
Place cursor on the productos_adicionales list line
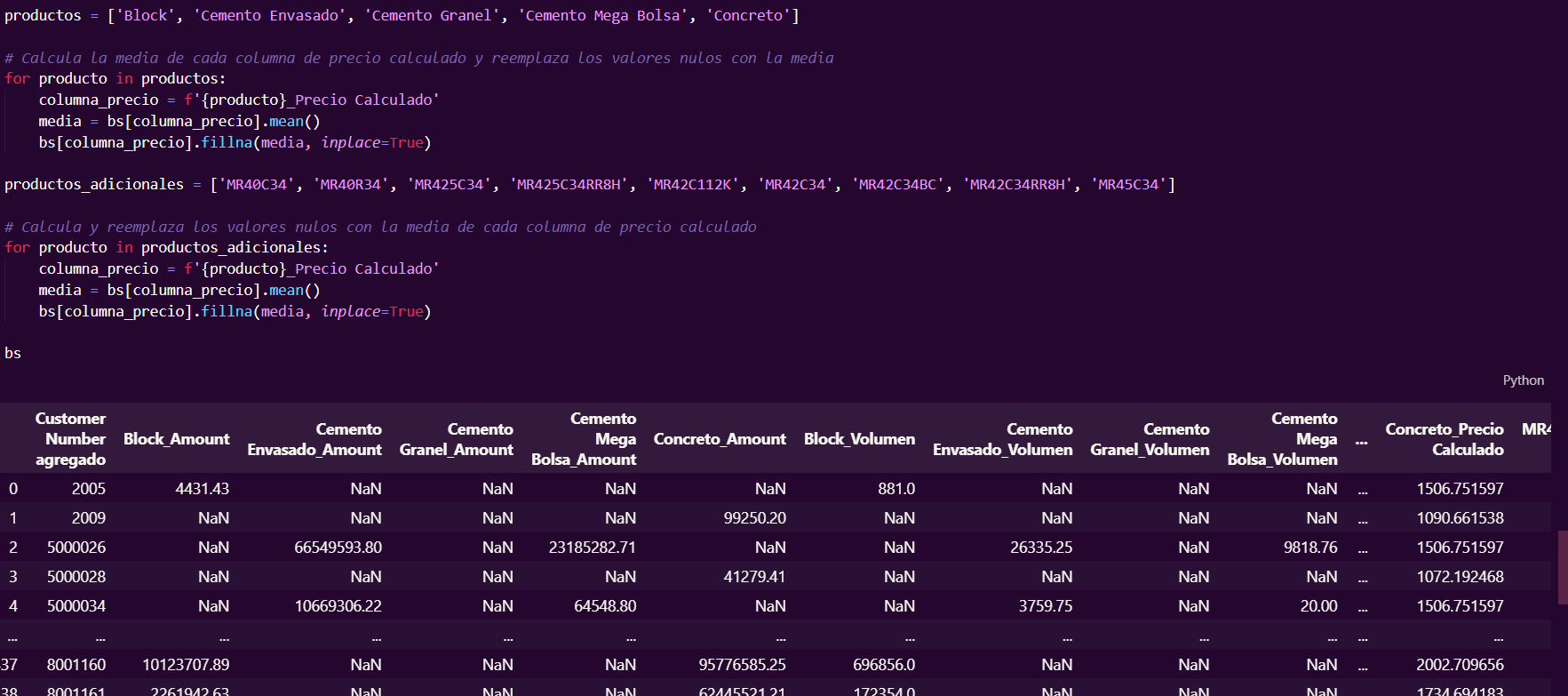(586, 185)
